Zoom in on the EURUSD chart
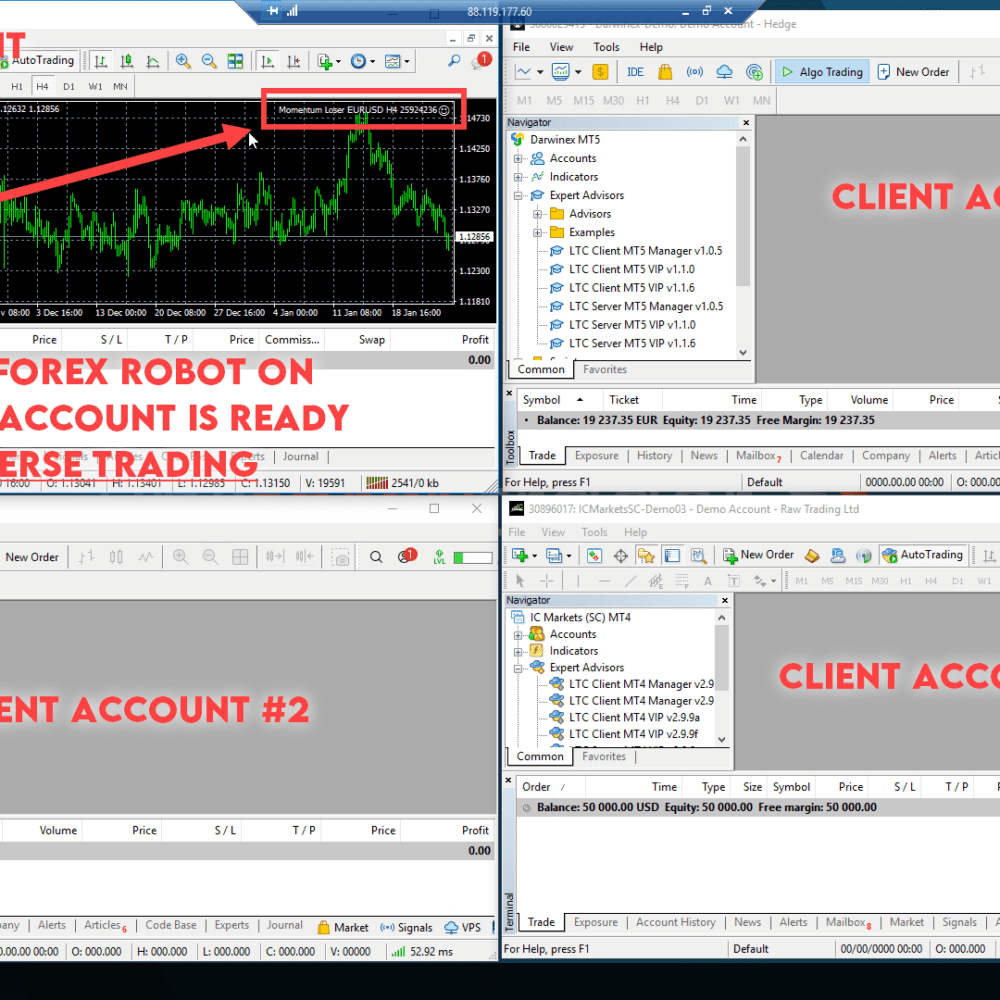The width and height of the screenshot is (1000, 1000). [183, 61]
